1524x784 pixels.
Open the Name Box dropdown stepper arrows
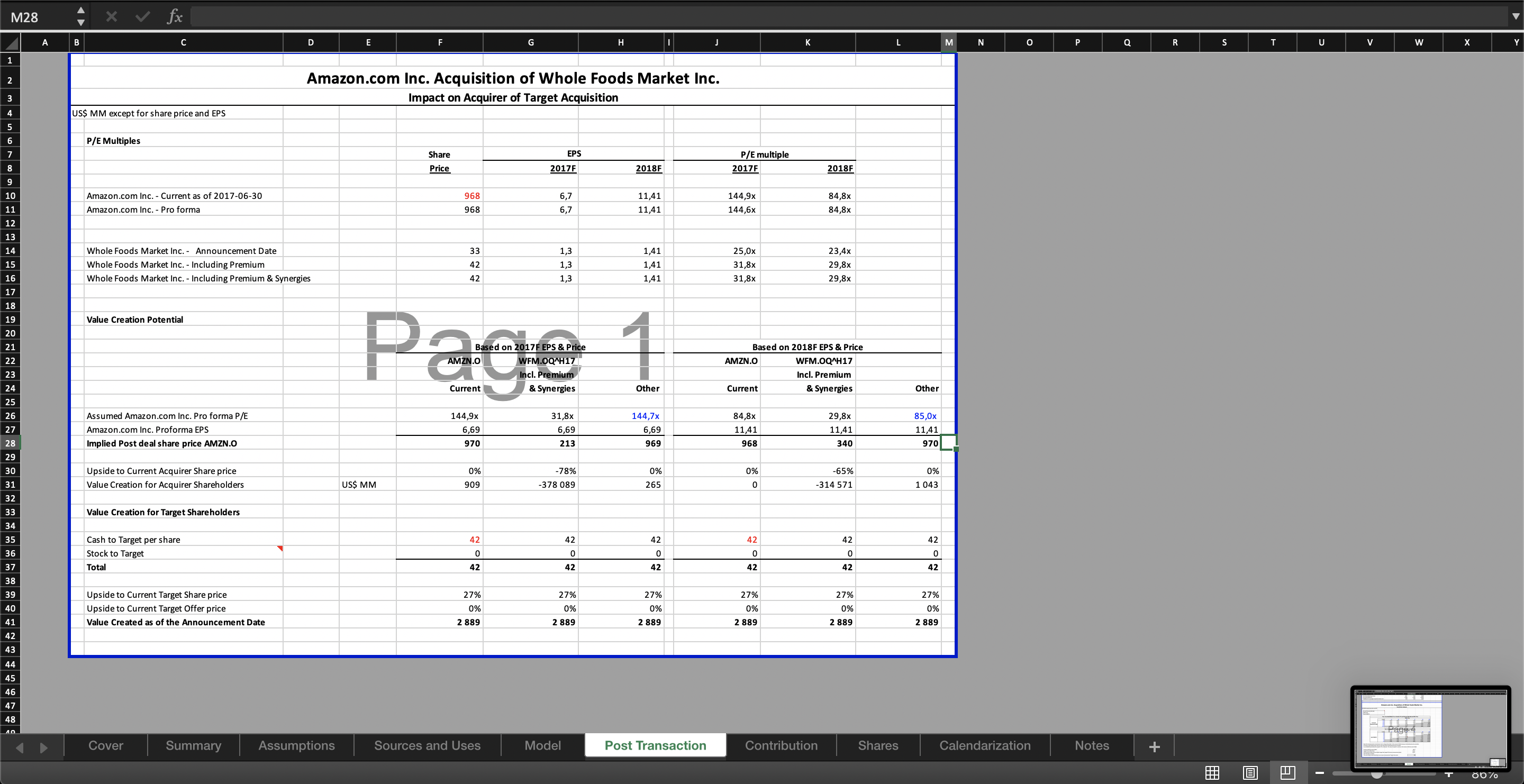click(x=81, y=16)
